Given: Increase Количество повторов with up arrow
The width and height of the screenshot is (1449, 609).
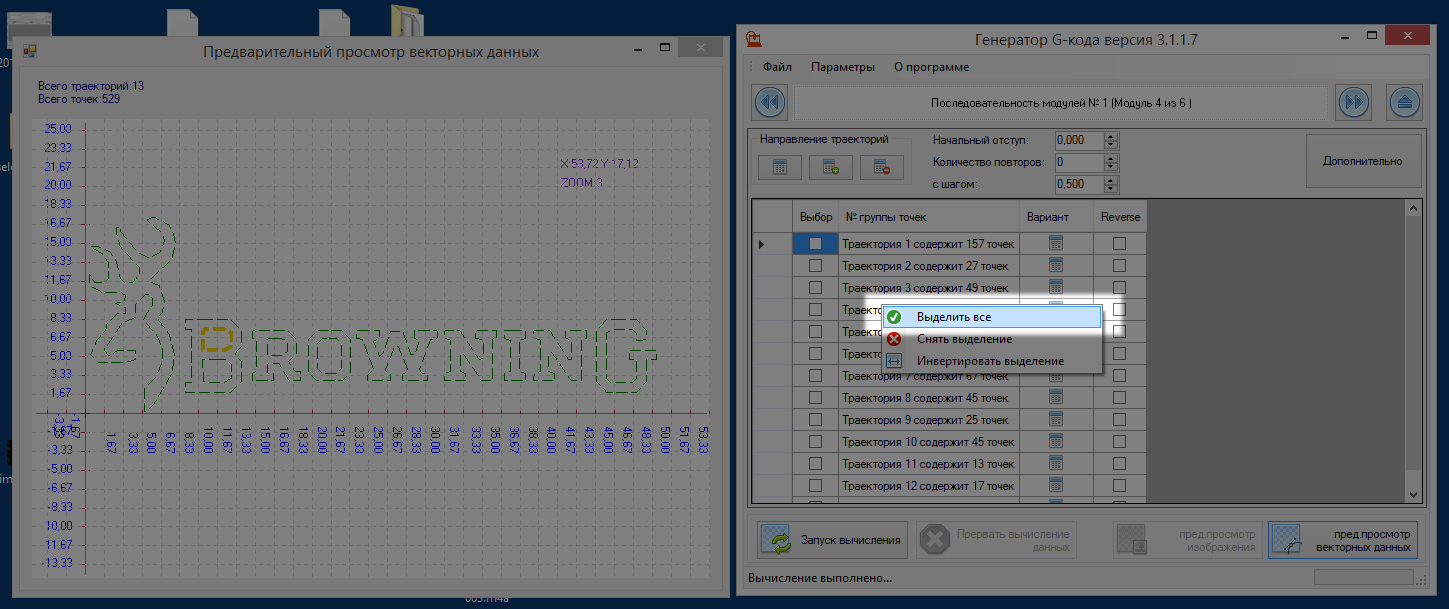Looking at the screenshot, I should click(1110, 158).
